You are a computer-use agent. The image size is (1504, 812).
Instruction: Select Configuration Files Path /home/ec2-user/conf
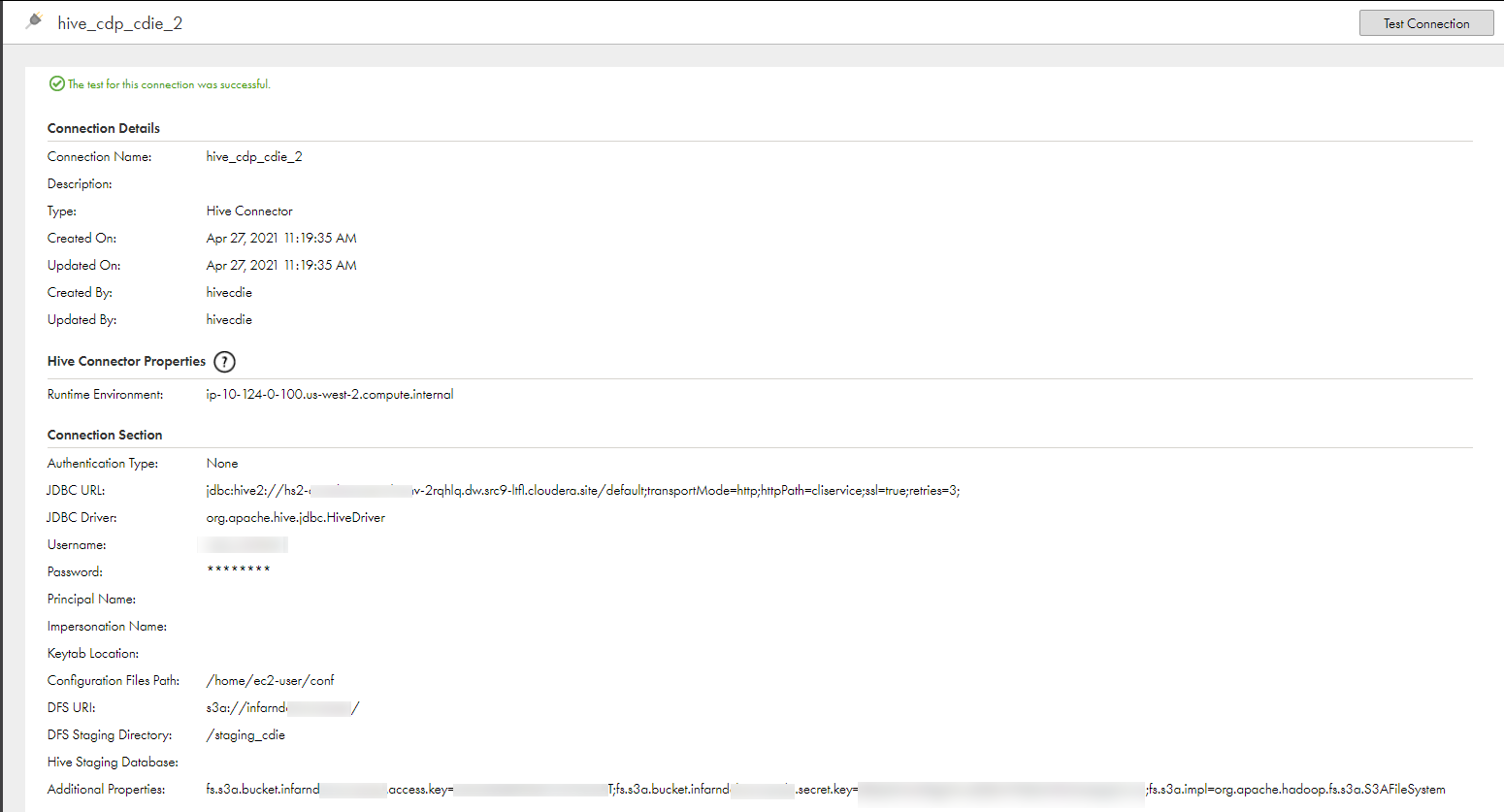coord(271,680)
